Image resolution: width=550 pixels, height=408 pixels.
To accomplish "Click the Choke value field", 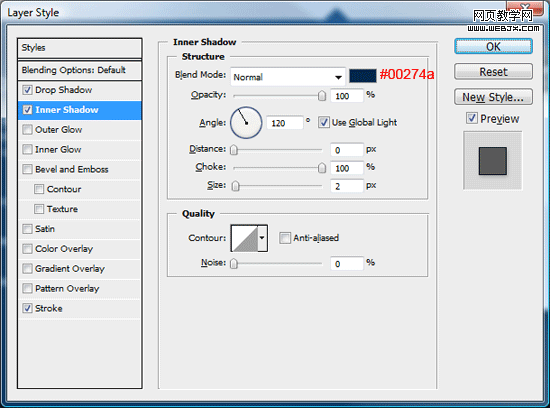I will 347,168.
